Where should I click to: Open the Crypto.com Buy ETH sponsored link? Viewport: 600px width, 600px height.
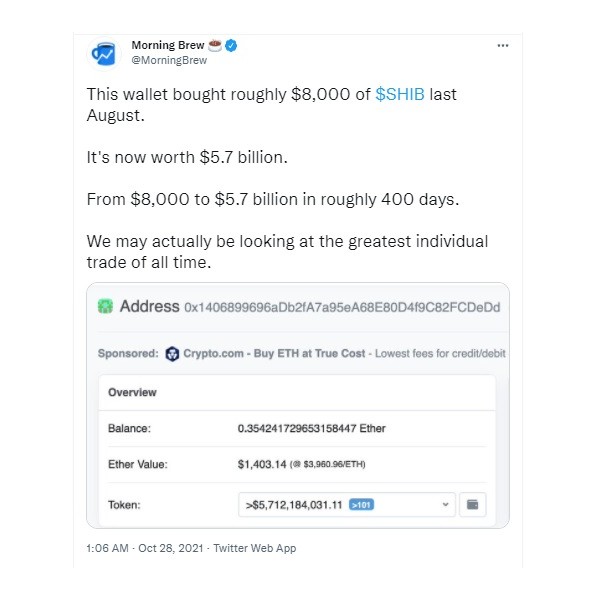[274, 354]
